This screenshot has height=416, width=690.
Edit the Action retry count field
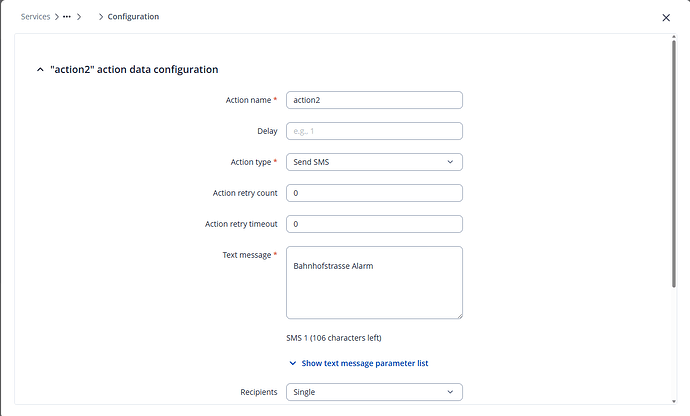374,193
